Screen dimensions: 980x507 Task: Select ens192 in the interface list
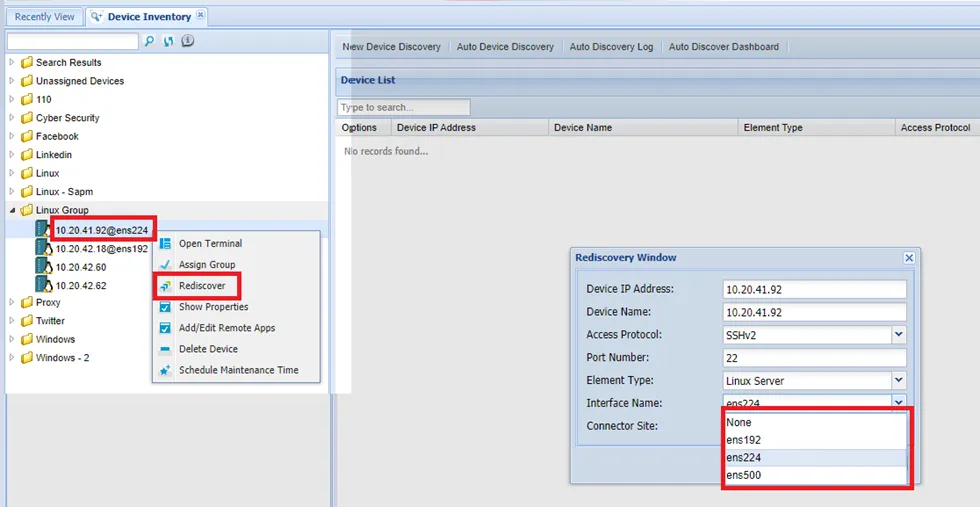click(815, 440)
